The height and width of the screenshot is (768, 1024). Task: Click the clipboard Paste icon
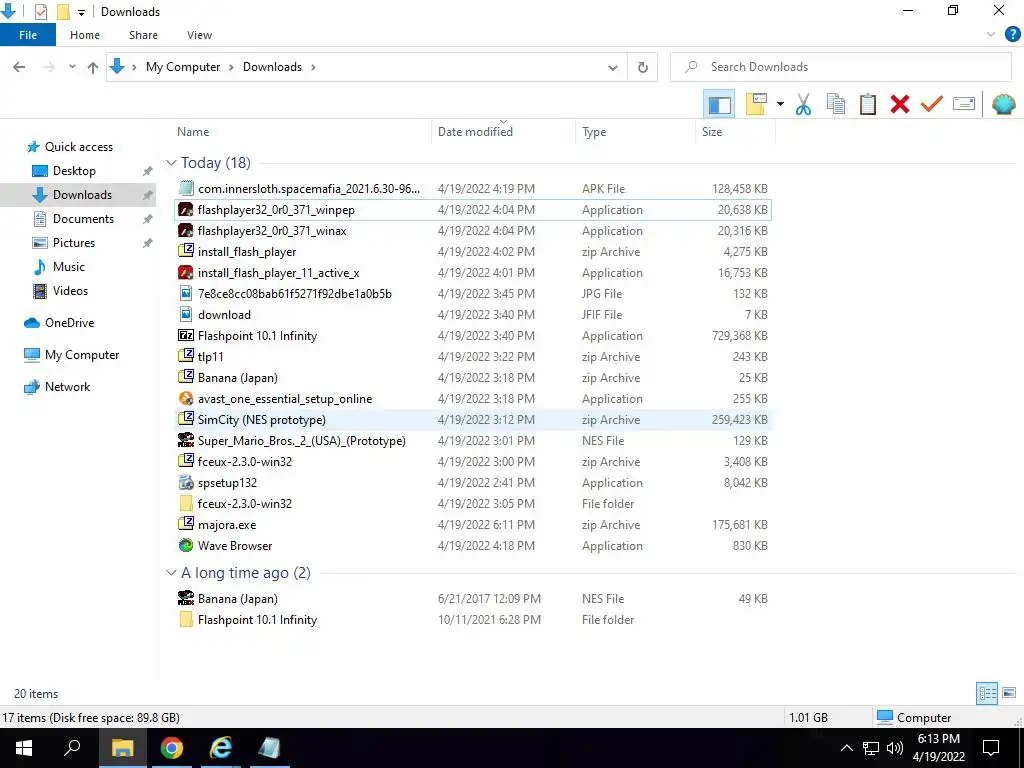tap(868, 104)
